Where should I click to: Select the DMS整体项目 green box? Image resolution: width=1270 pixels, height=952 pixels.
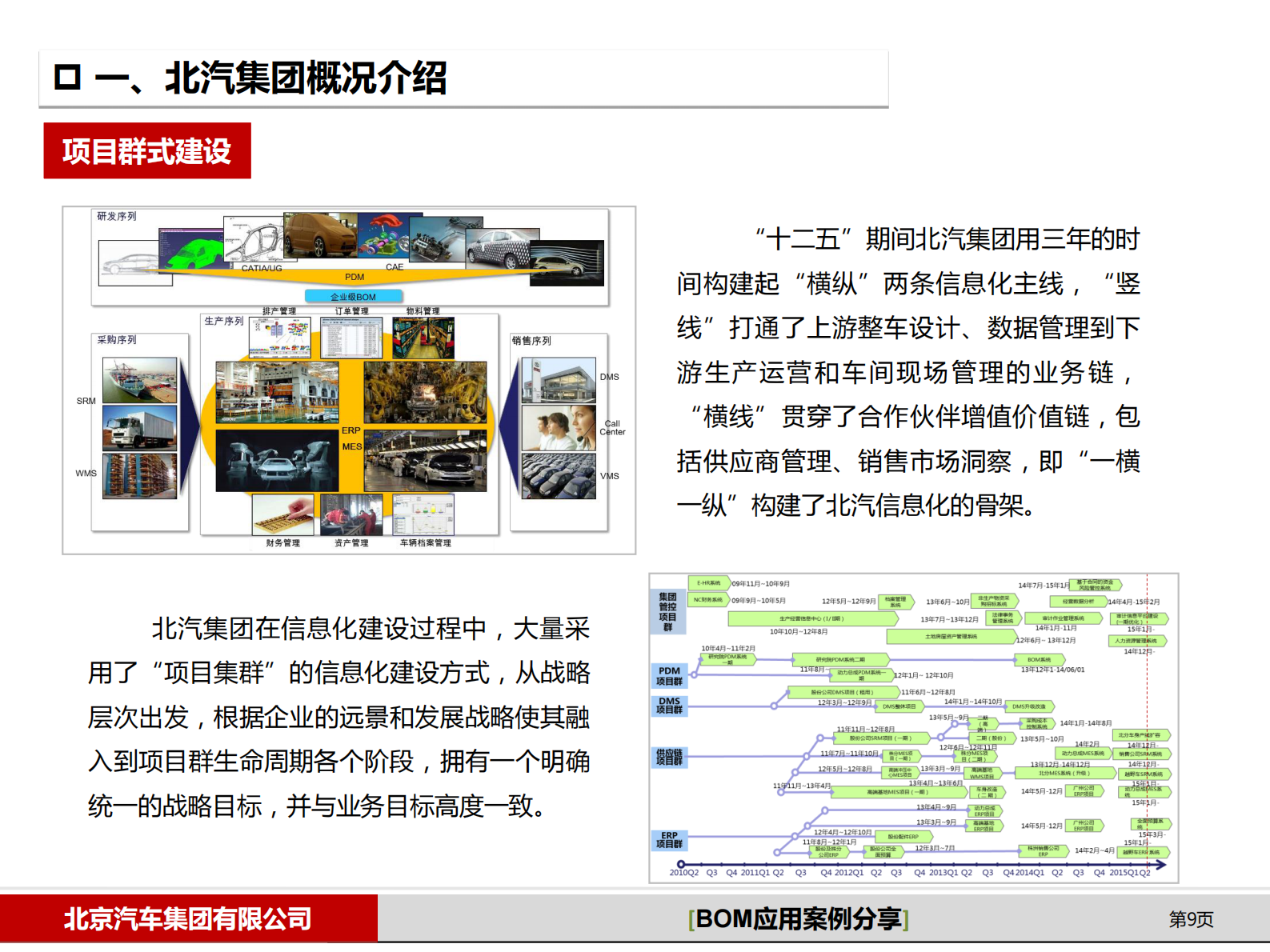point(899,706)
